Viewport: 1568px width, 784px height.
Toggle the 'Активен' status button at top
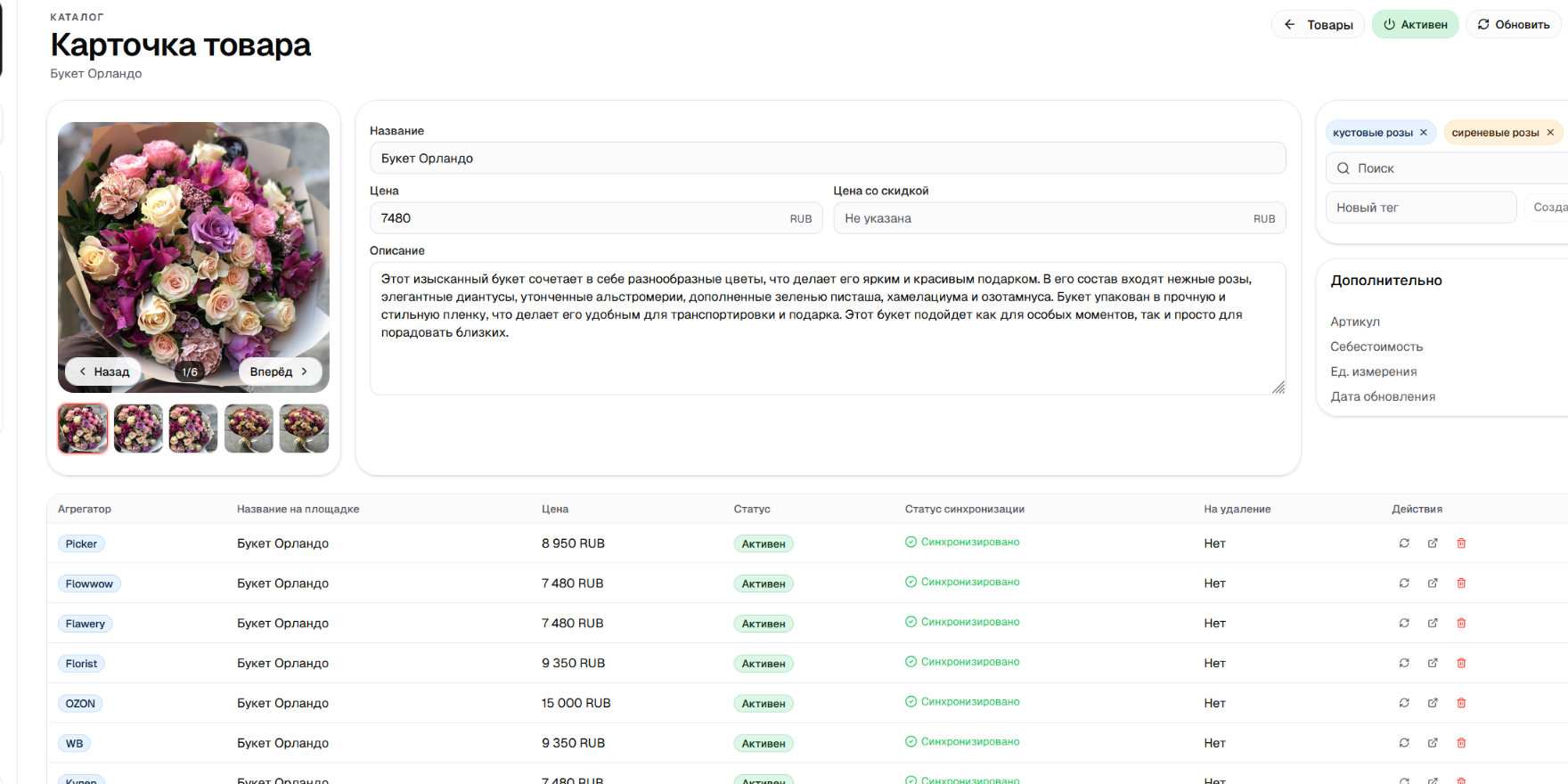click(1415, 25)
